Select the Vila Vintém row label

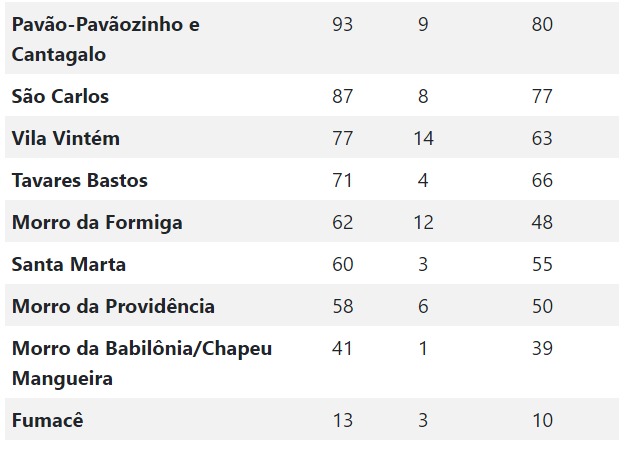[x=66, y=138]
